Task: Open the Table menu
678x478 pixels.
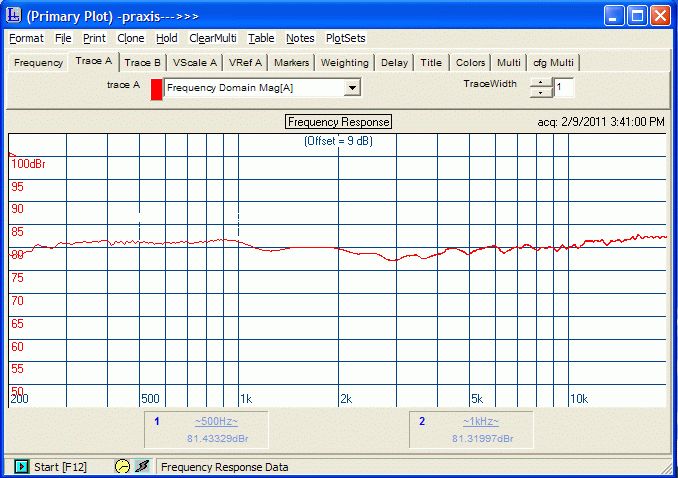Action: [x=261, y=38]
